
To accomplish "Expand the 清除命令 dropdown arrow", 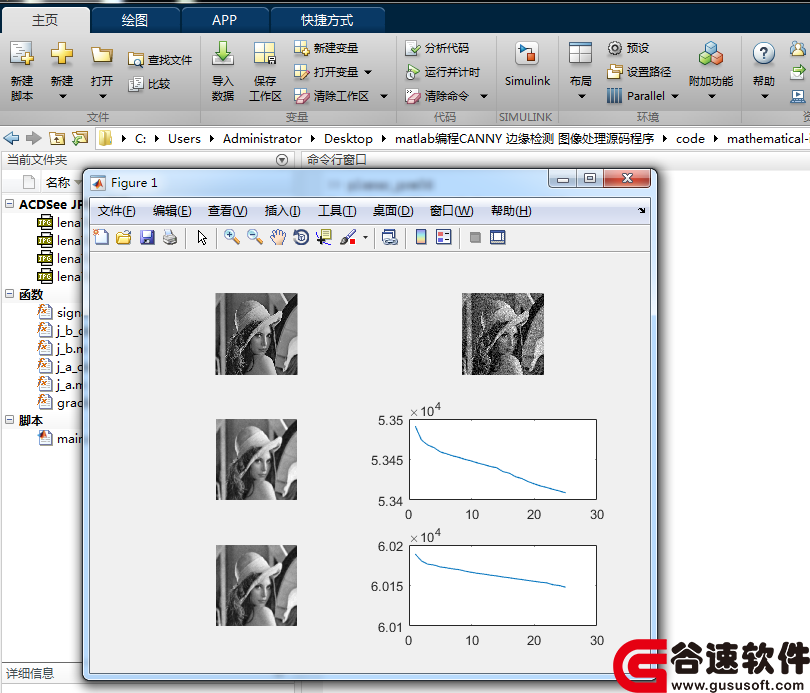I will click(x=484, y=96).
